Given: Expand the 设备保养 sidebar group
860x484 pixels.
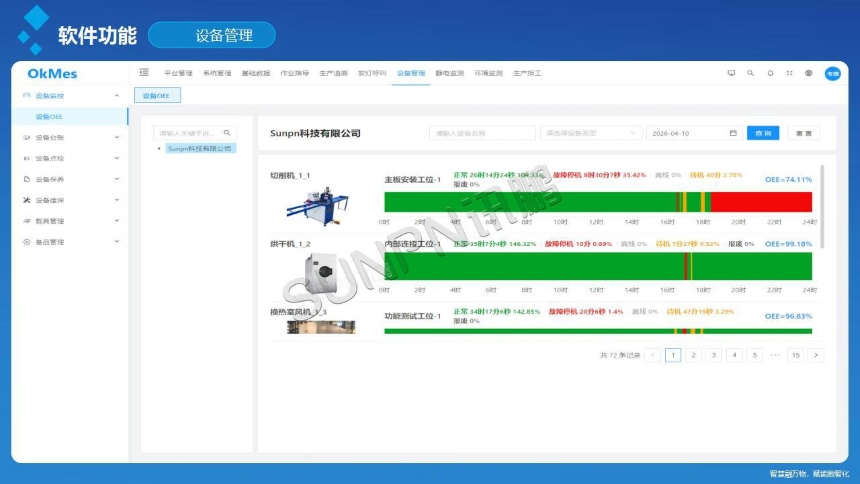Looking at the screenshot, I should click(x=117, y=179).
